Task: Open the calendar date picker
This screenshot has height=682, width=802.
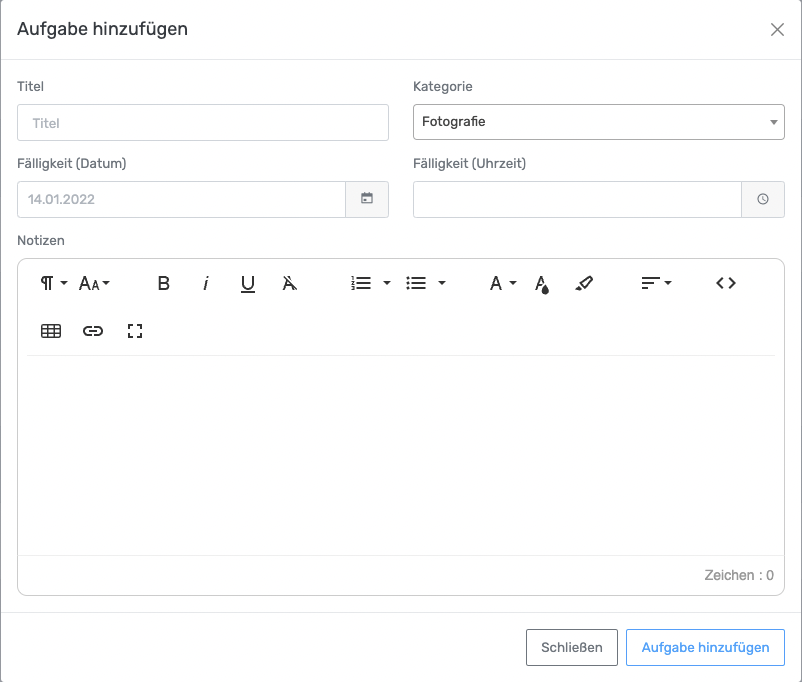Action: click(367, 199)
